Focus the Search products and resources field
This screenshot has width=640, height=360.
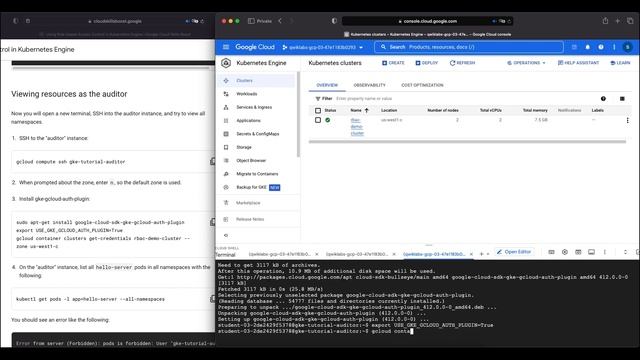(x=469, y=47)
